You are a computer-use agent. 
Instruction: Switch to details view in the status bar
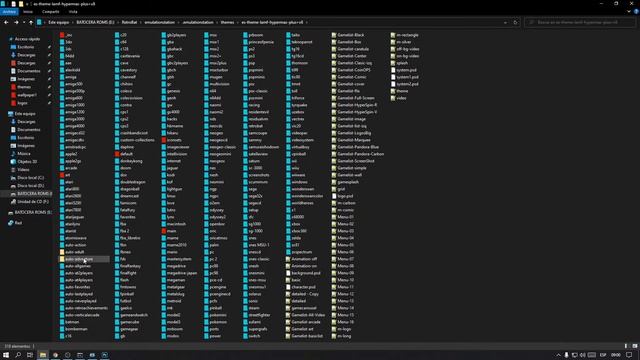[627, 346]
